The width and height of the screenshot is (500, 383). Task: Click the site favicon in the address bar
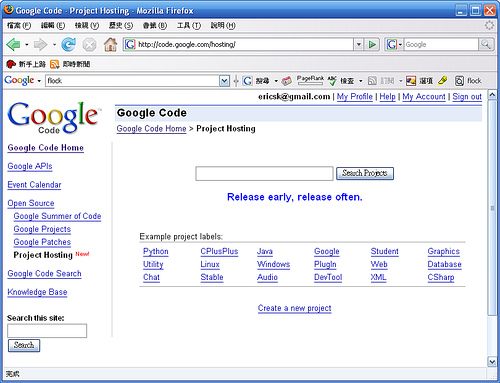(x=130, y=44)
